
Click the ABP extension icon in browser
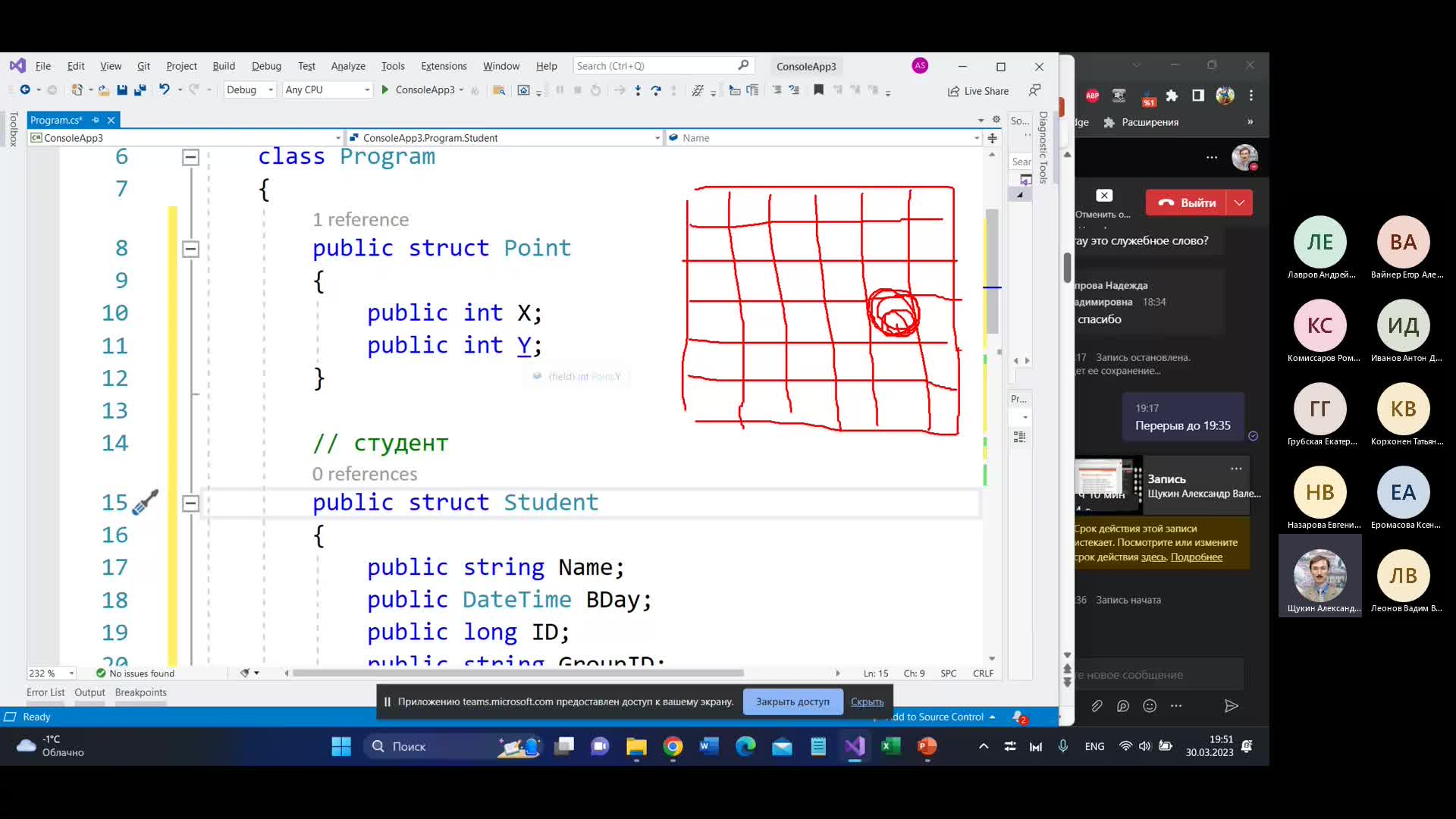[1092, 96]
